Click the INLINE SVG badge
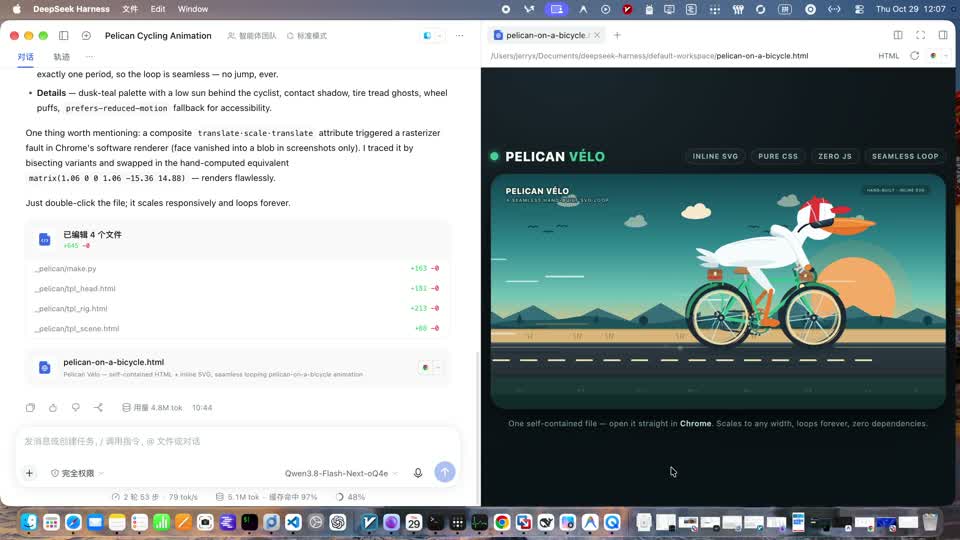 pyautogui.click(x=715, y=156)
